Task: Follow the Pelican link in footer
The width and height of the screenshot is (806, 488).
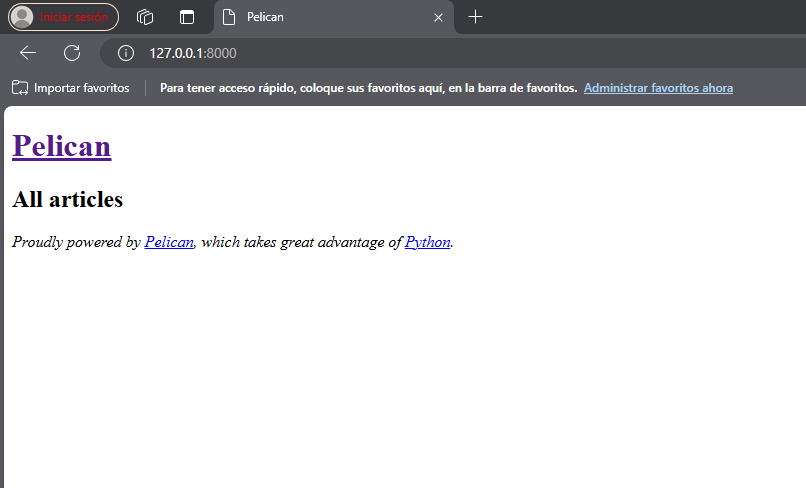Action: (169, 242)
